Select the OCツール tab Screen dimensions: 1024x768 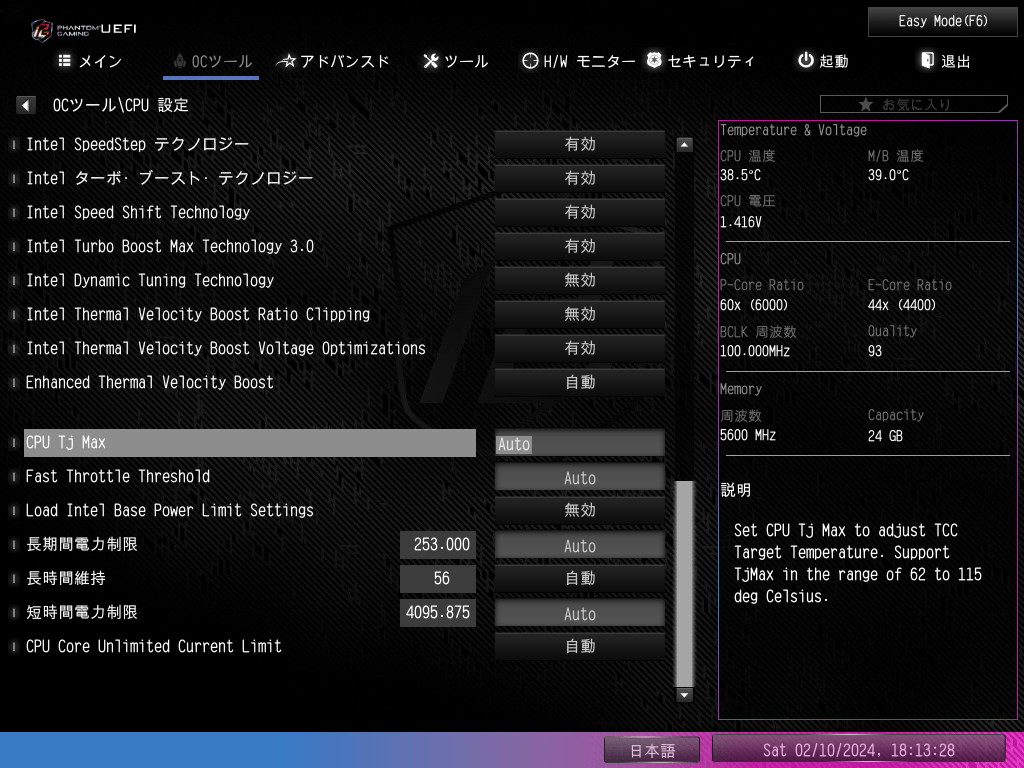211,61
